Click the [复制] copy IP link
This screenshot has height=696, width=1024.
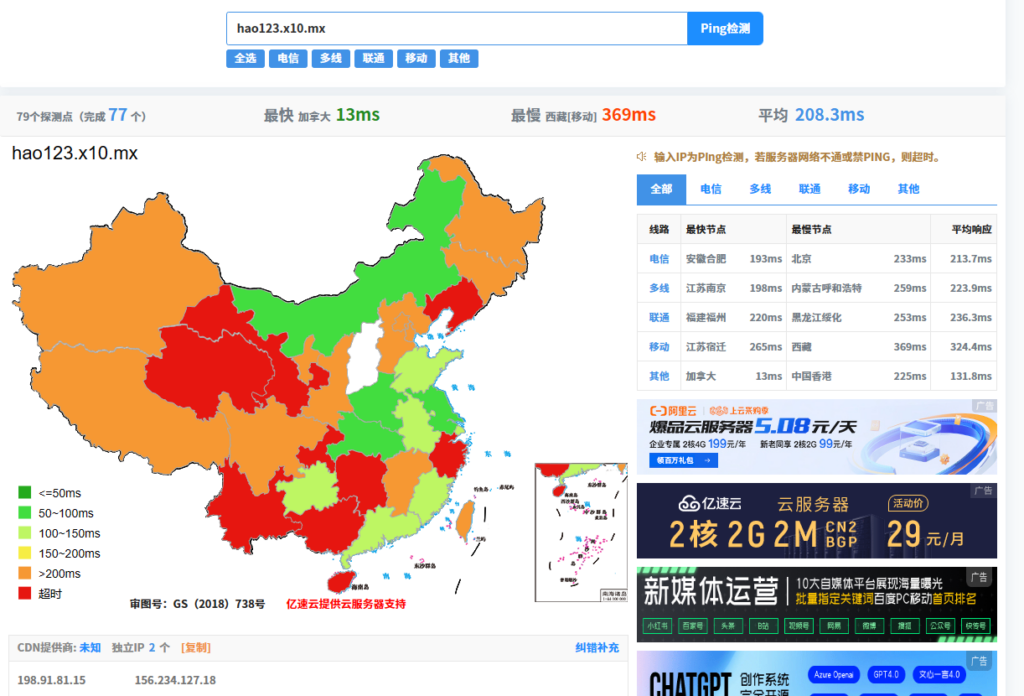point(196,648)
